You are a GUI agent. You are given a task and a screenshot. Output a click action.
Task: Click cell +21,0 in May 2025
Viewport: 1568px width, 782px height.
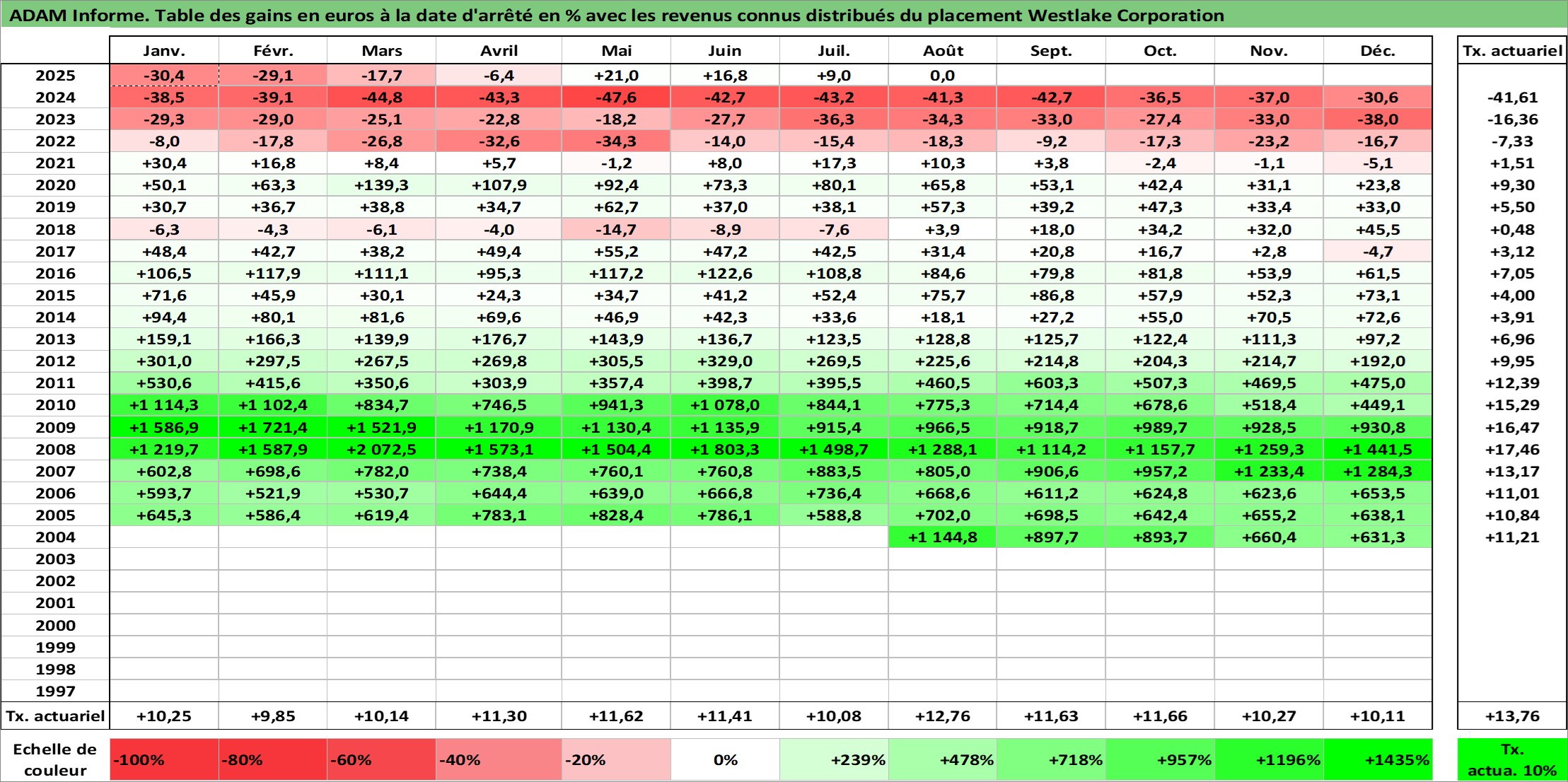[x=617, y=76]
